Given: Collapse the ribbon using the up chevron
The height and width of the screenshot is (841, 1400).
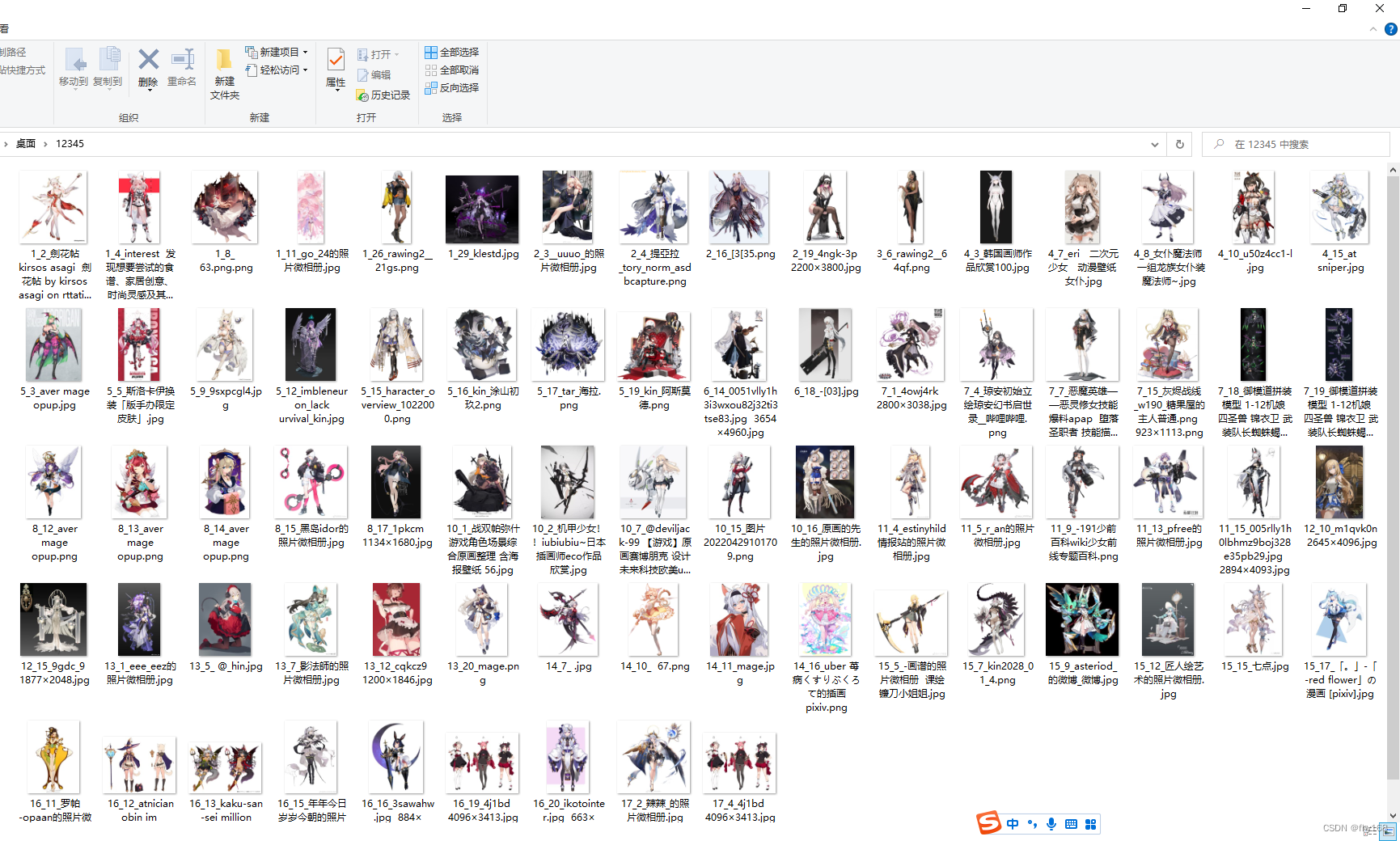Looking at the screenshot, I should (1373, 29).
